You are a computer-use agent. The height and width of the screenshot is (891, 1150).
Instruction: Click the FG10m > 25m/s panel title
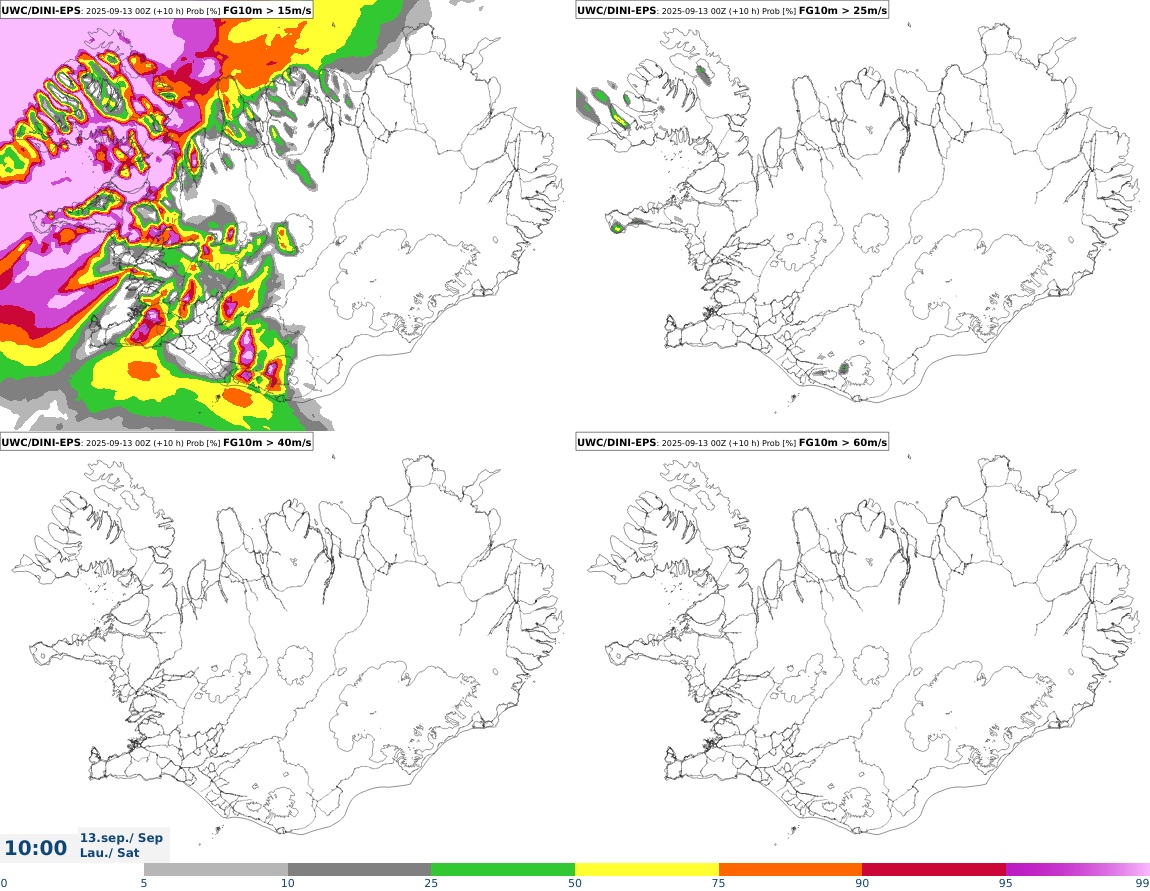point(732,10)
